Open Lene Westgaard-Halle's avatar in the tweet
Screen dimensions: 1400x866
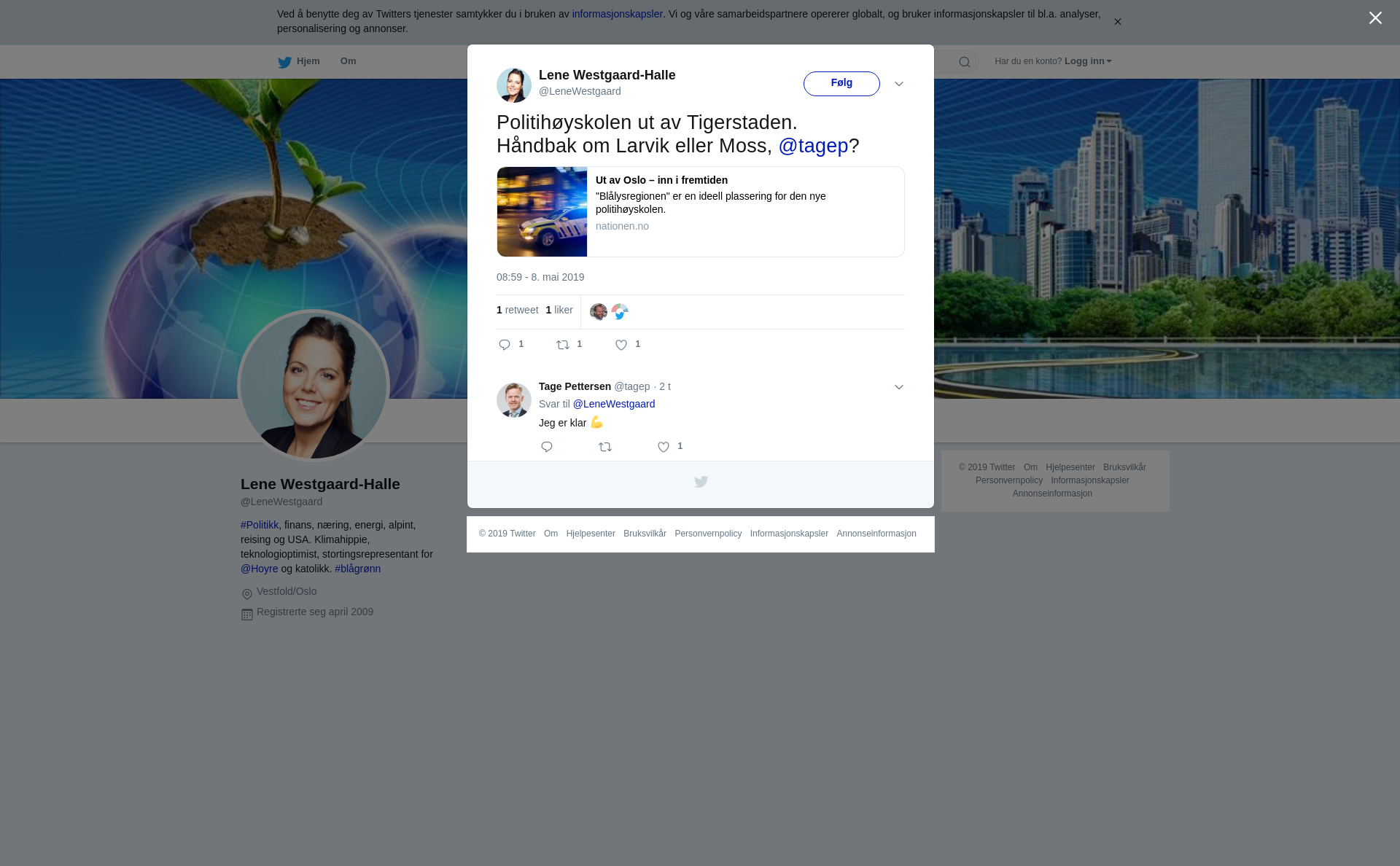pos(514,85)
